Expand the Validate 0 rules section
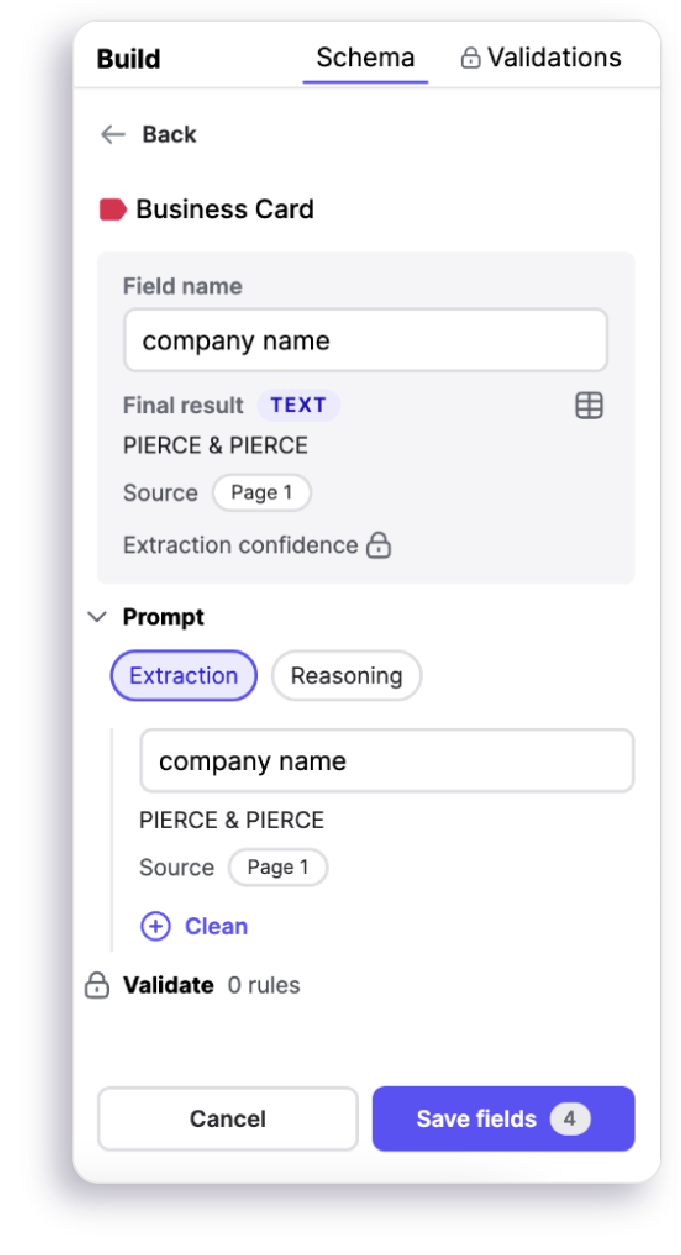Viewport: 681px width, 1255px height. coord(193,985)
